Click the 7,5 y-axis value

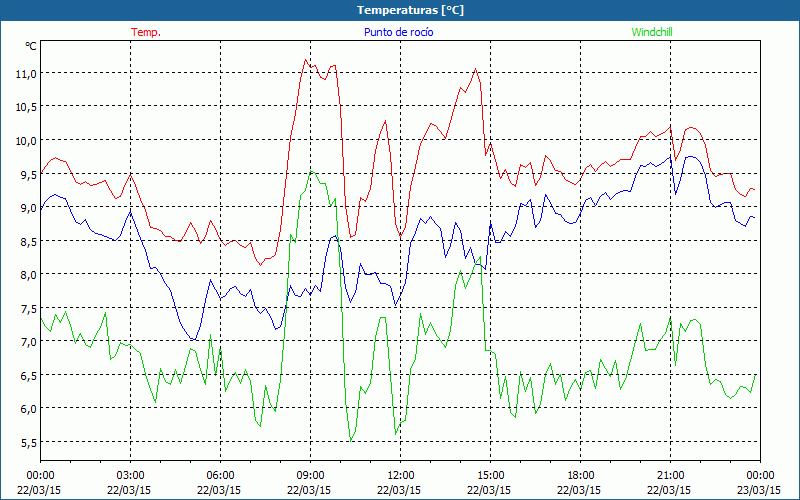tap(29, 308)
